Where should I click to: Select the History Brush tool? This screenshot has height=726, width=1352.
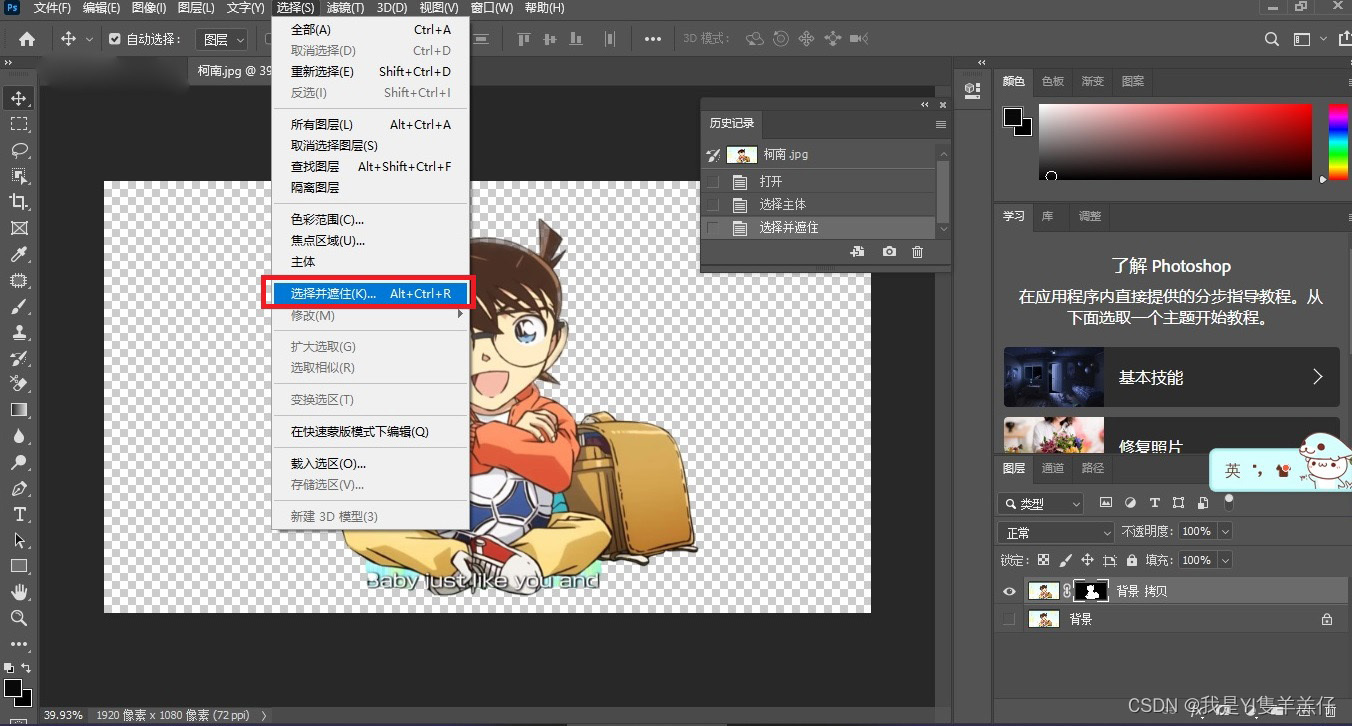19,358
